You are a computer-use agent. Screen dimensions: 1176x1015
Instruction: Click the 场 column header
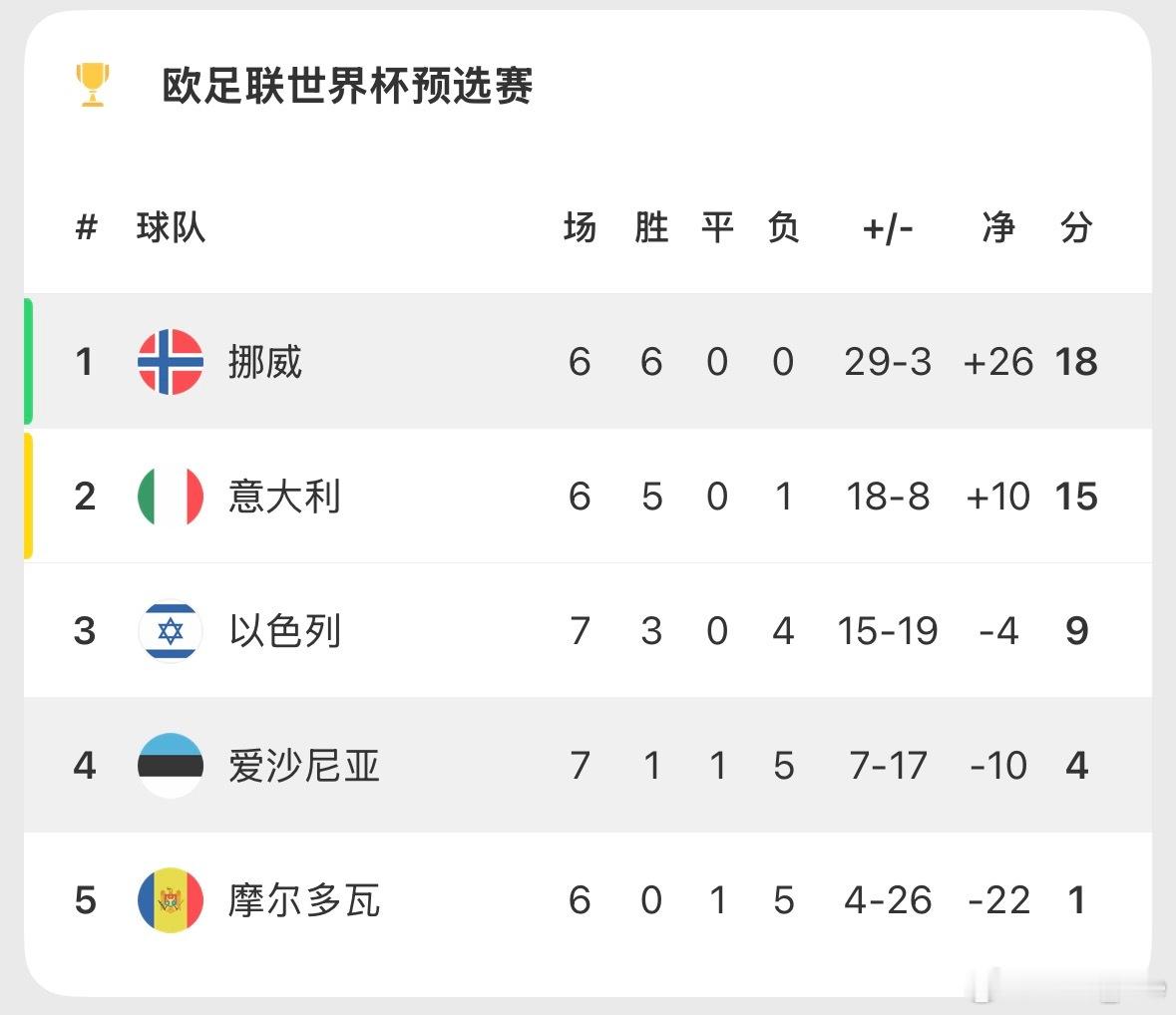[580, 228]
